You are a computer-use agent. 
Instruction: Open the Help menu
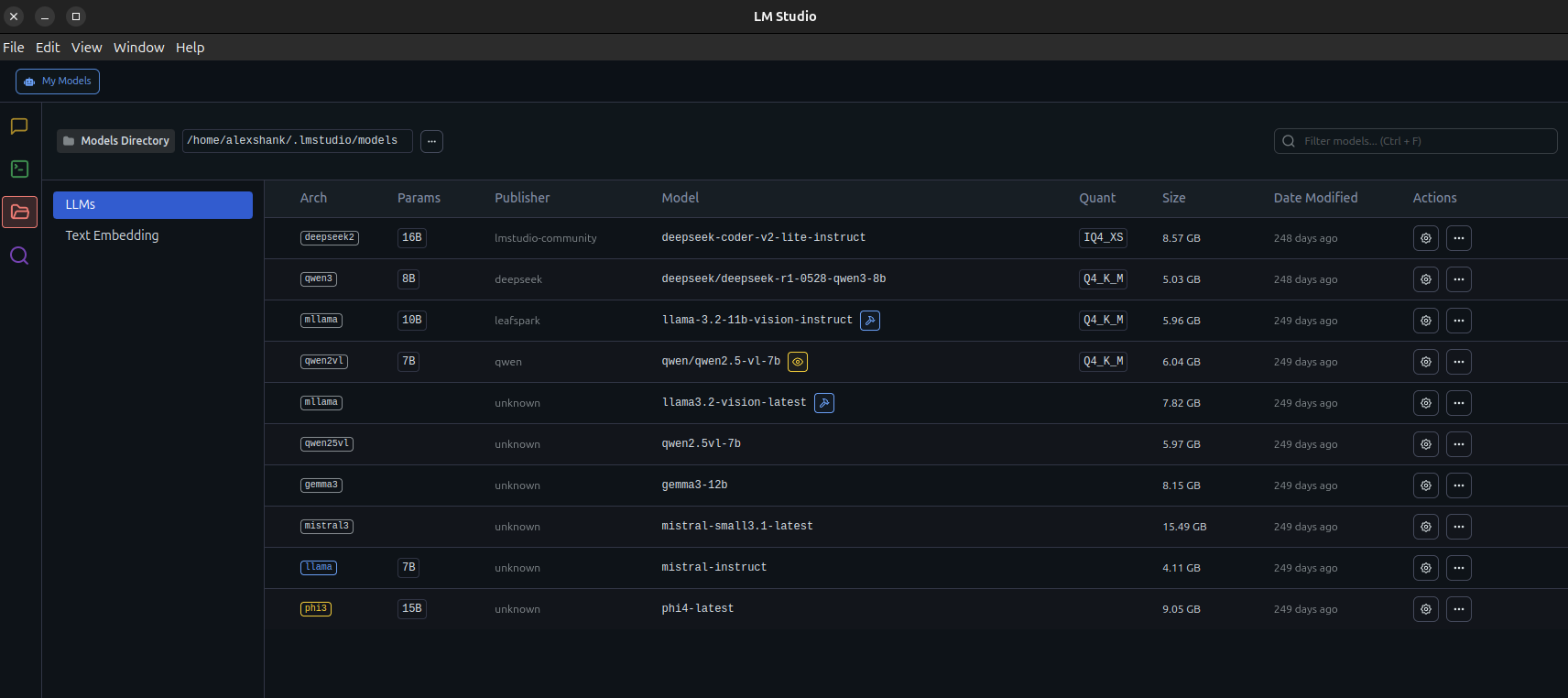pyautogui.click(x=190, y=48)
